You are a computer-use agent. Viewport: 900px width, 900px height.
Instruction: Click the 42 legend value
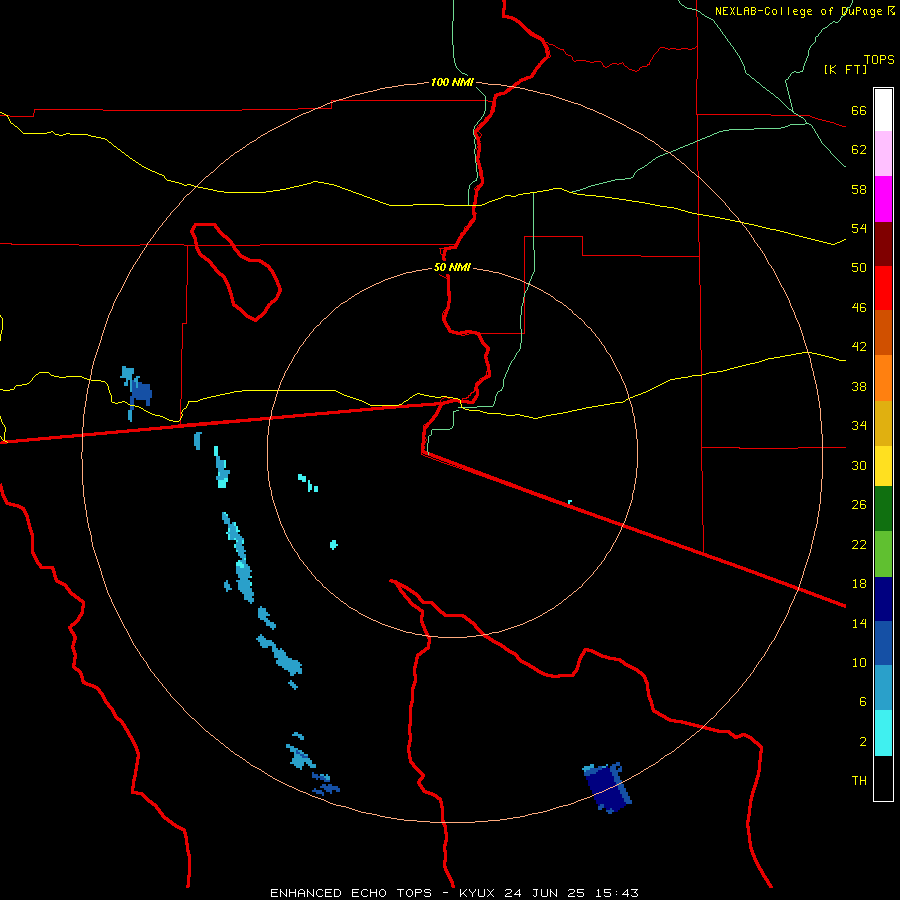coord(859,347)
